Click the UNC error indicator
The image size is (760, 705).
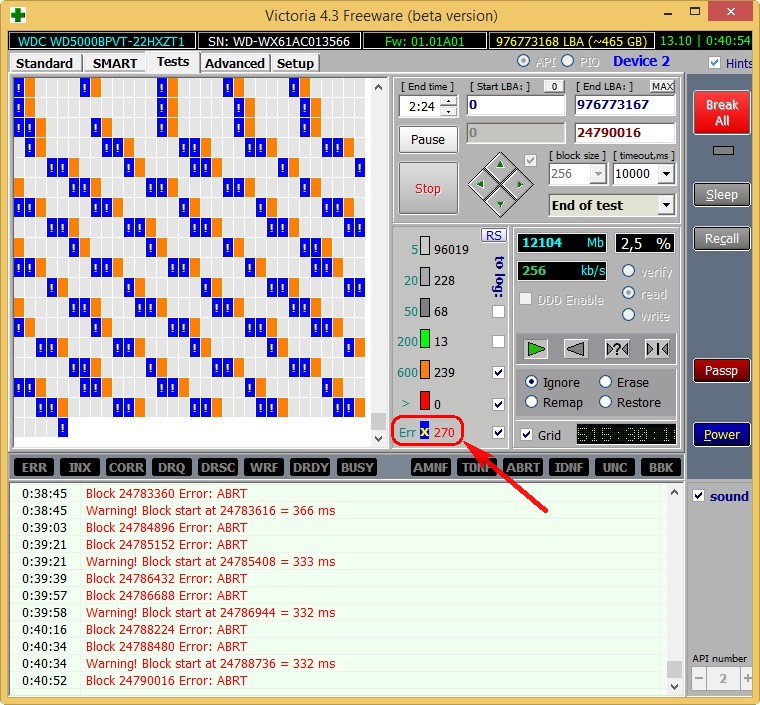pyautogui.click(x=615, y=468)
